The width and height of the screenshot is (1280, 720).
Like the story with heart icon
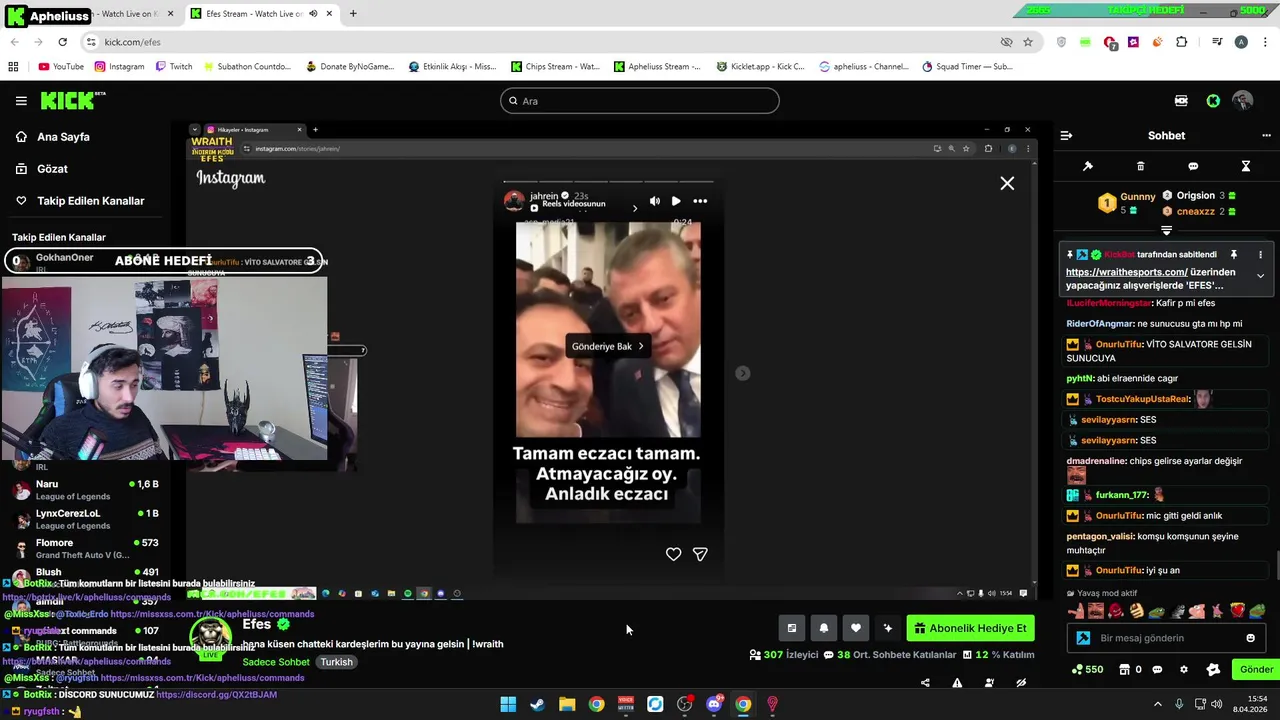click(x=673, y=554)
